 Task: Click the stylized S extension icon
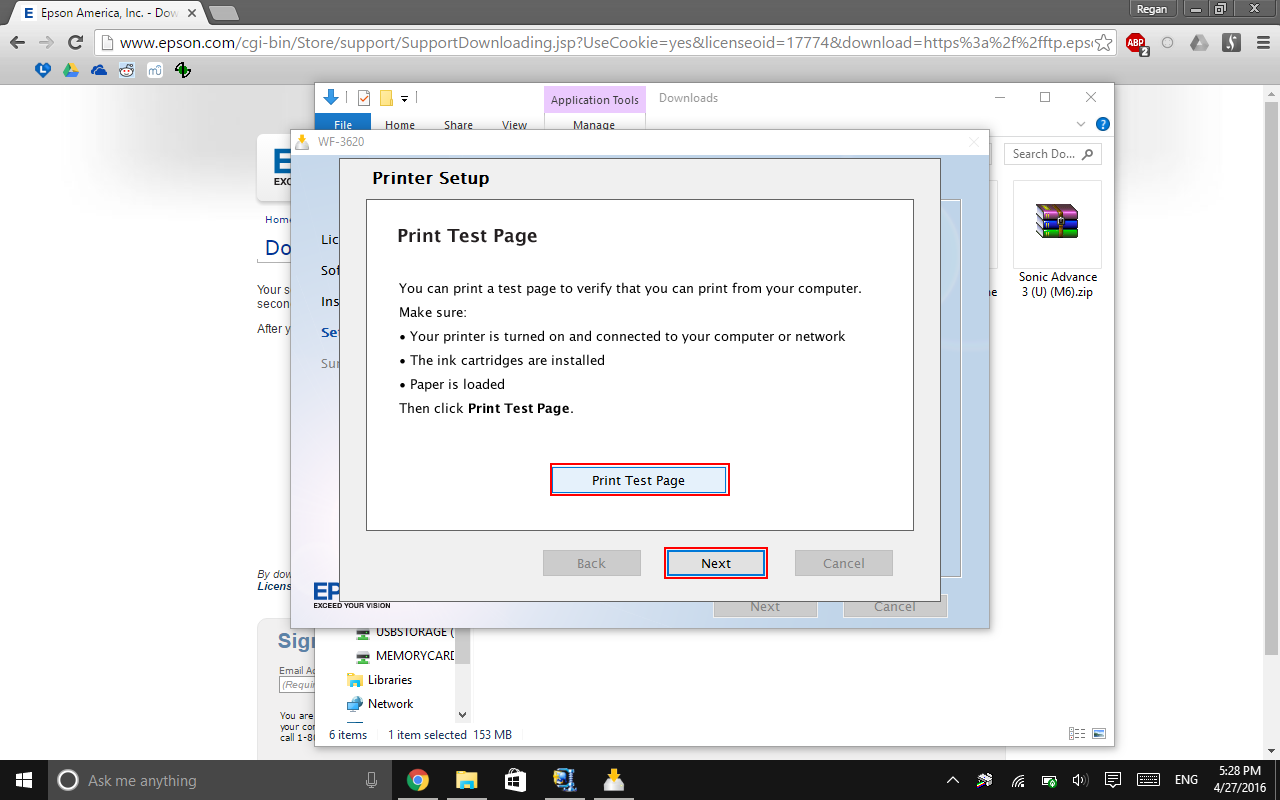1232,43
